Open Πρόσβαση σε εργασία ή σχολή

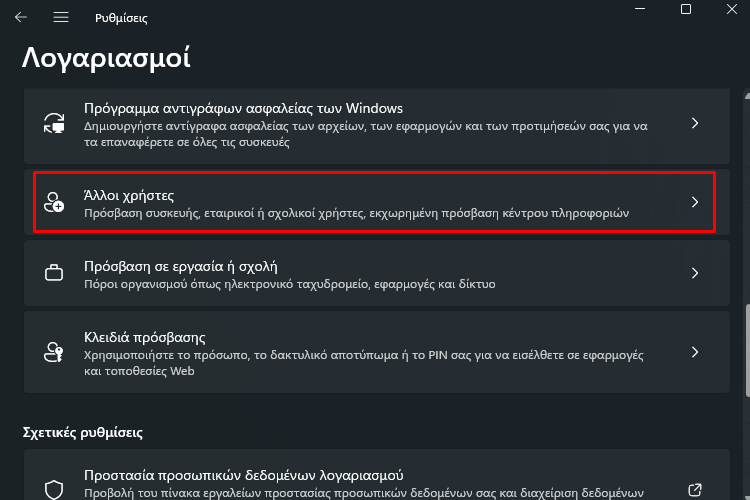tap(377, 273)
